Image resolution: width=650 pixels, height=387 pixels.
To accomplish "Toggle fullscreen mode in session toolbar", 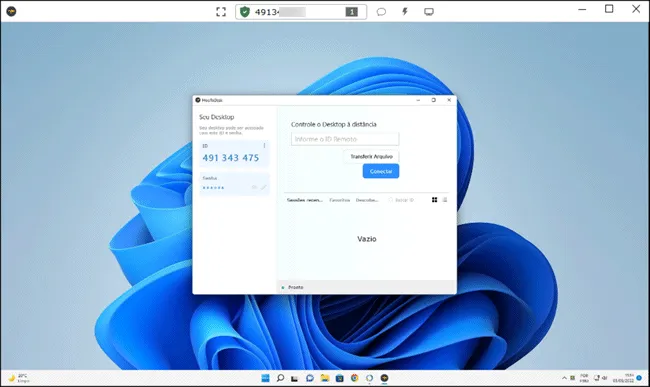I will point(221,12).
